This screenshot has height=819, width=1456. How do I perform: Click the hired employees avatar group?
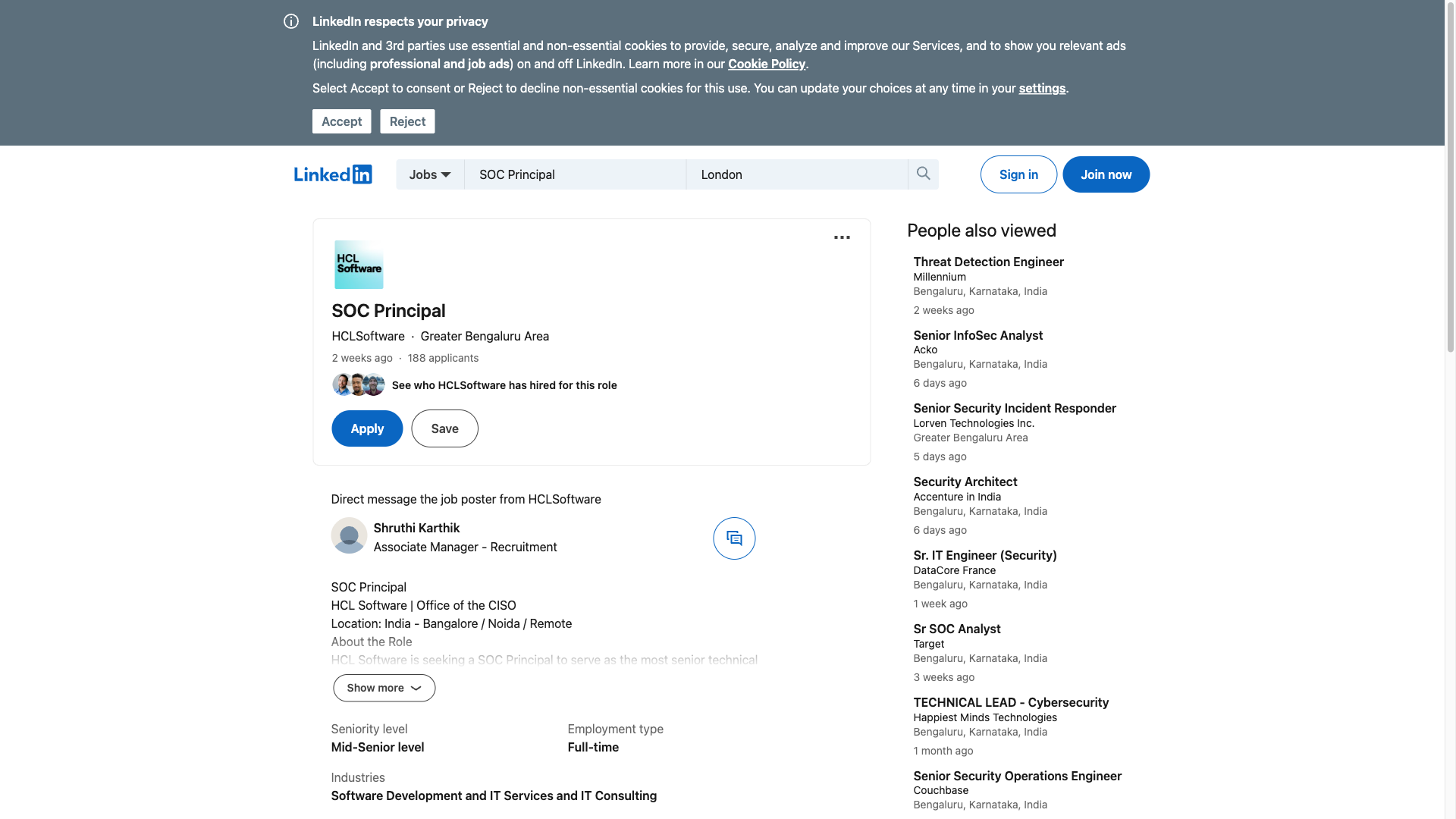[359, 385]
